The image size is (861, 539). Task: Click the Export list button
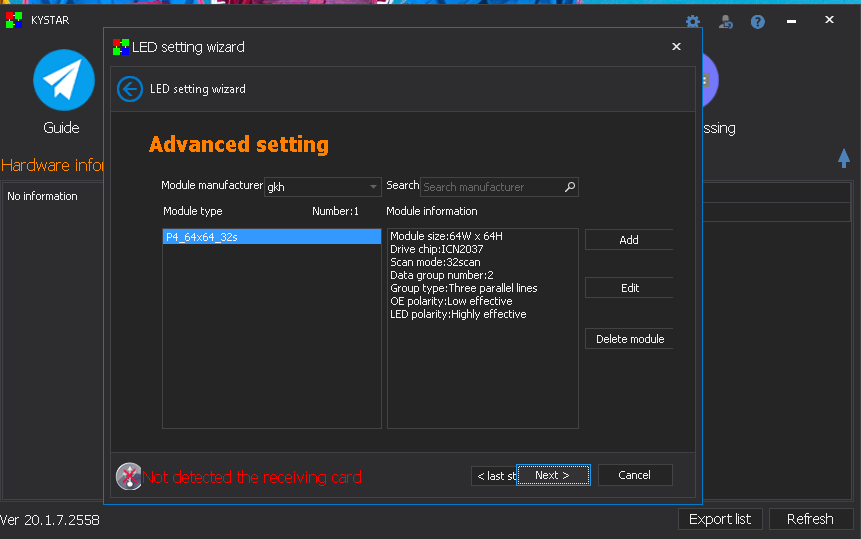point(720,519)
